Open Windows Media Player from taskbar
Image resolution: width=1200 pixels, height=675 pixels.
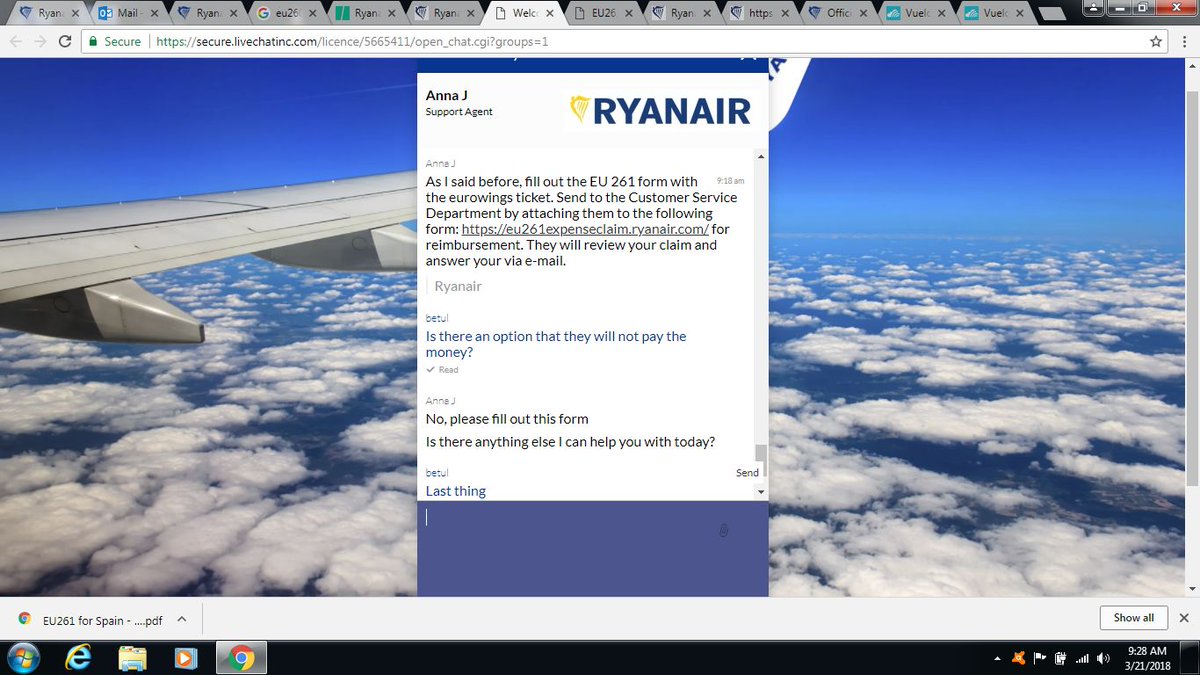pyautogui.click(x=185, y=658)
